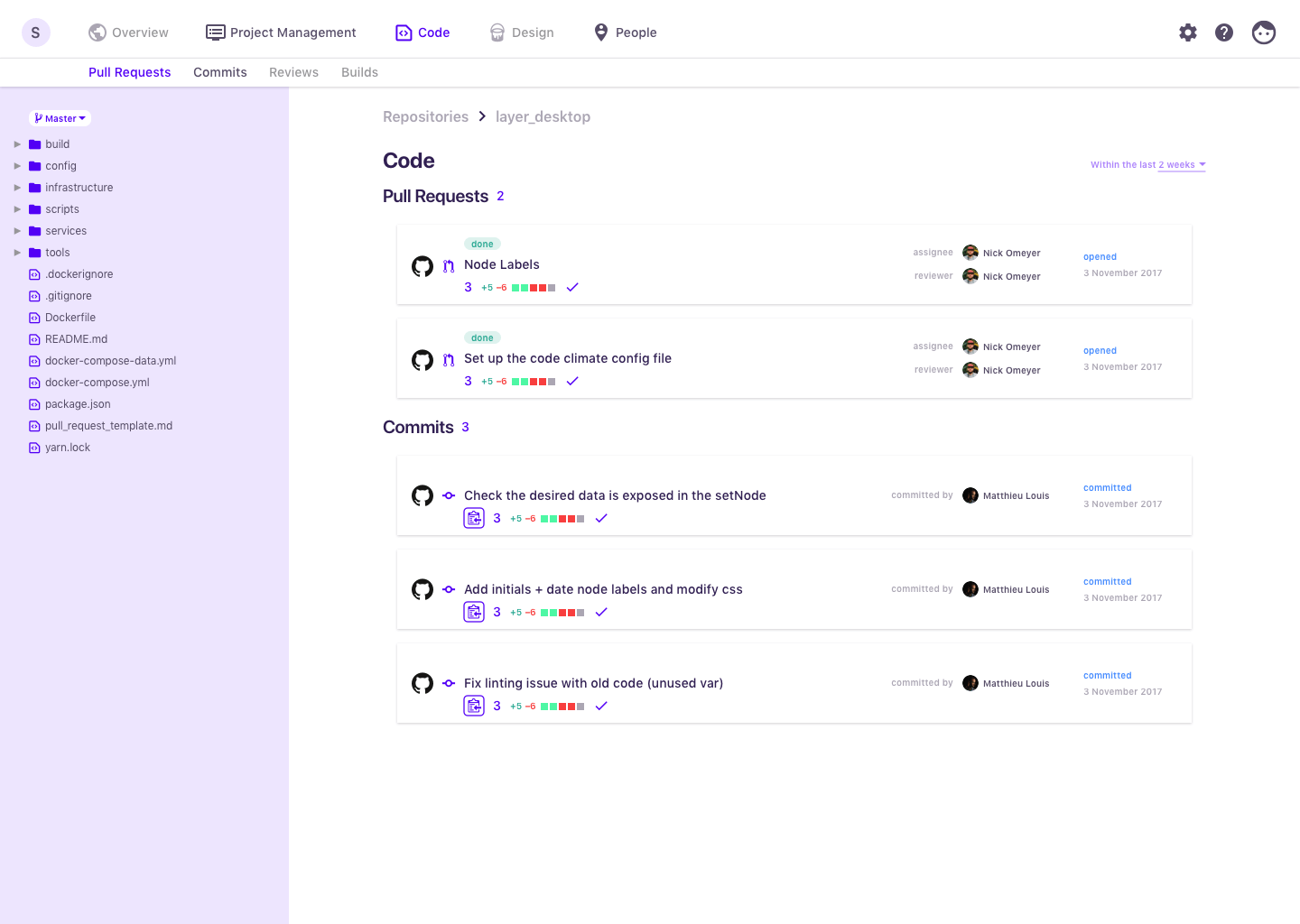Go to Project Management section
The width and height of the screenshot is (1300, 924).
[x=281, y=32]
